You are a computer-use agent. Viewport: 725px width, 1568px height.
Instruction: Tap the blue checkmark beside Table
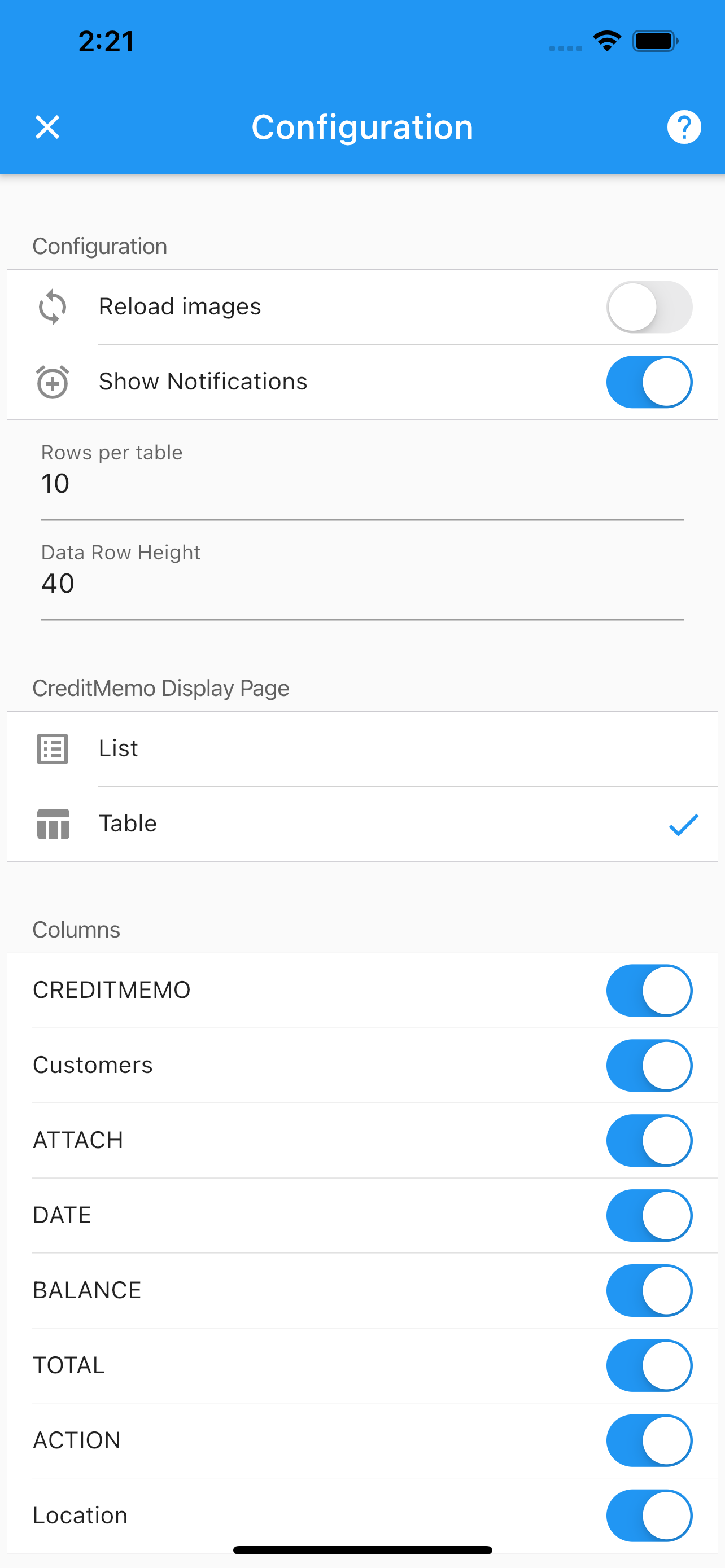684,825
